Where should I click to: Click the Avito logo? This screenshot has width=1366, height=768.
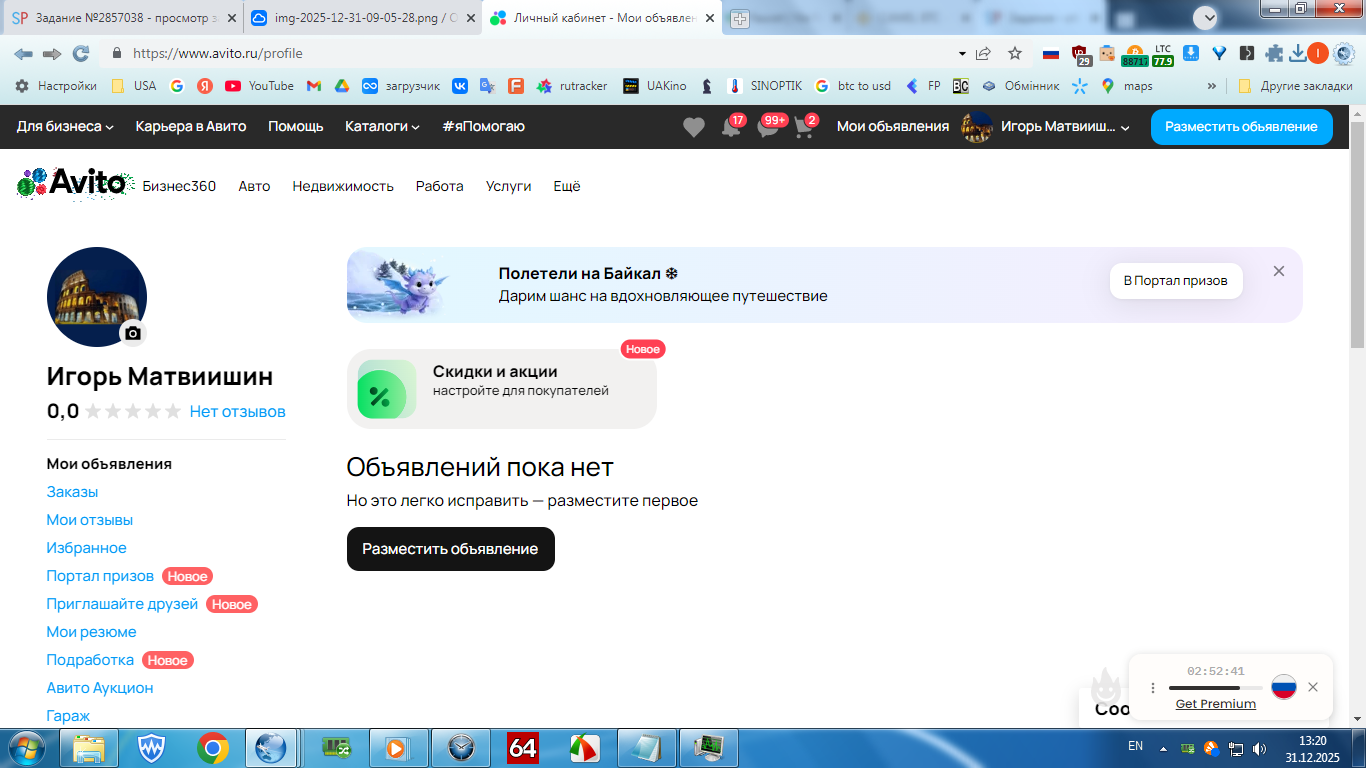tap(76, 184)
